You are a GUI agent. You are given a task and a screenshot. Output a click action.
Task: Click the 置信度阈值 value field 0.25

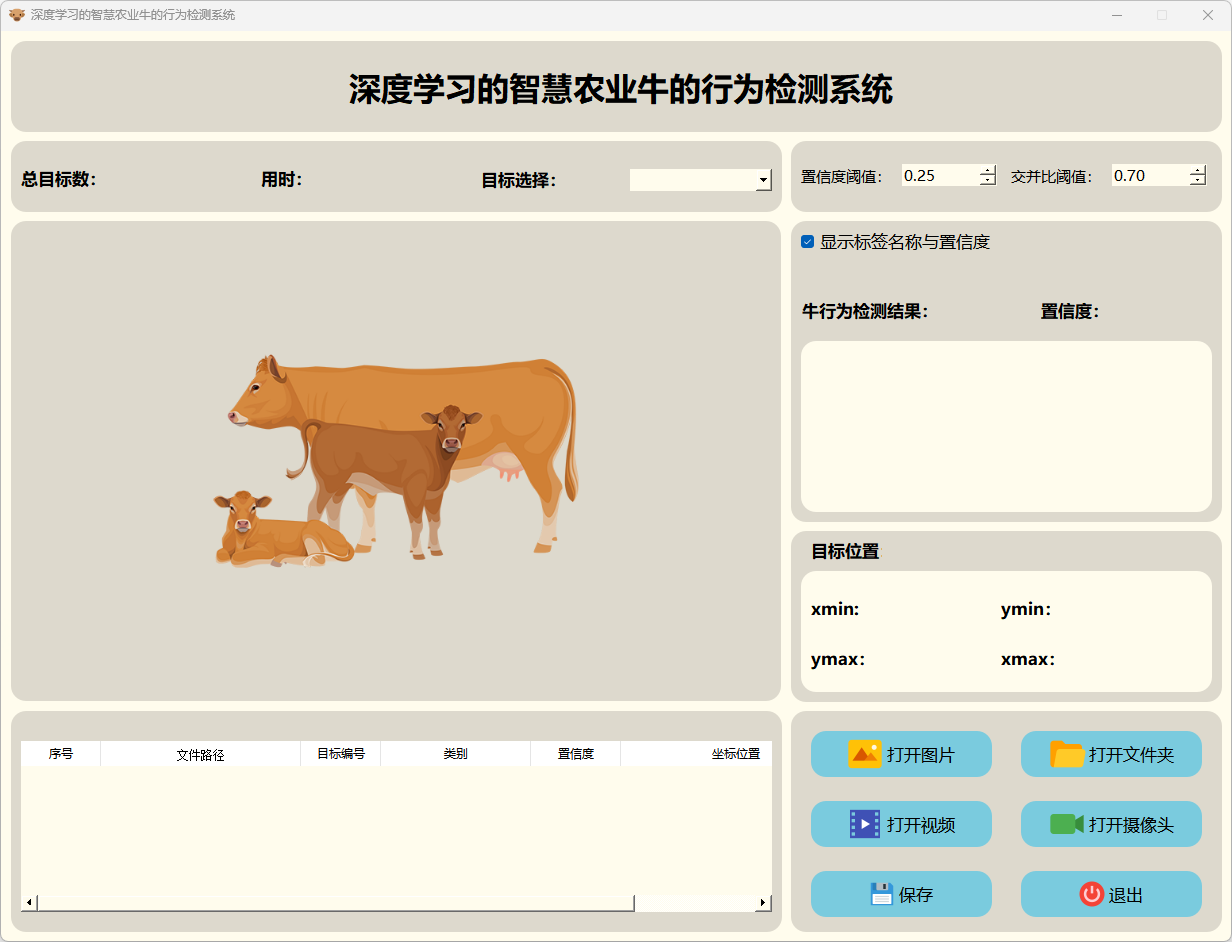[941, 176]
